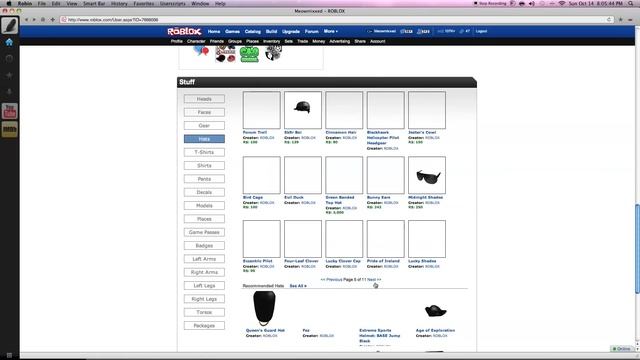The height and width of the screenshot is (360, 640).
Task: Select the T-Shirts category button
Action: 204,152
